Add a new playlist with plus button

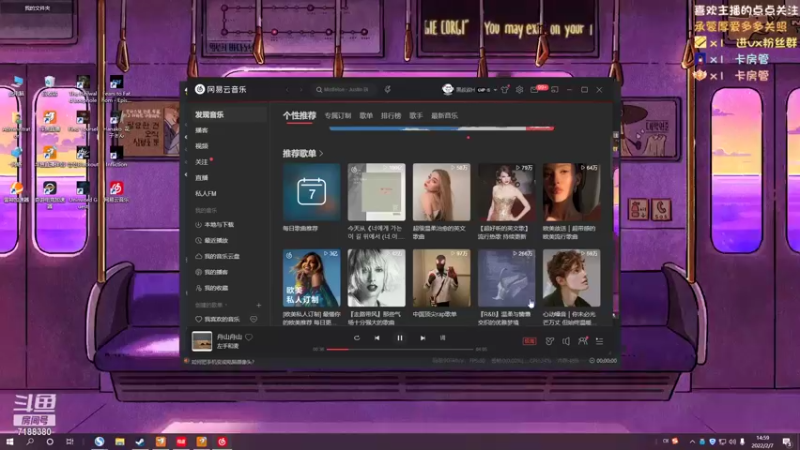pyautogui.click(x=259, y=305)
